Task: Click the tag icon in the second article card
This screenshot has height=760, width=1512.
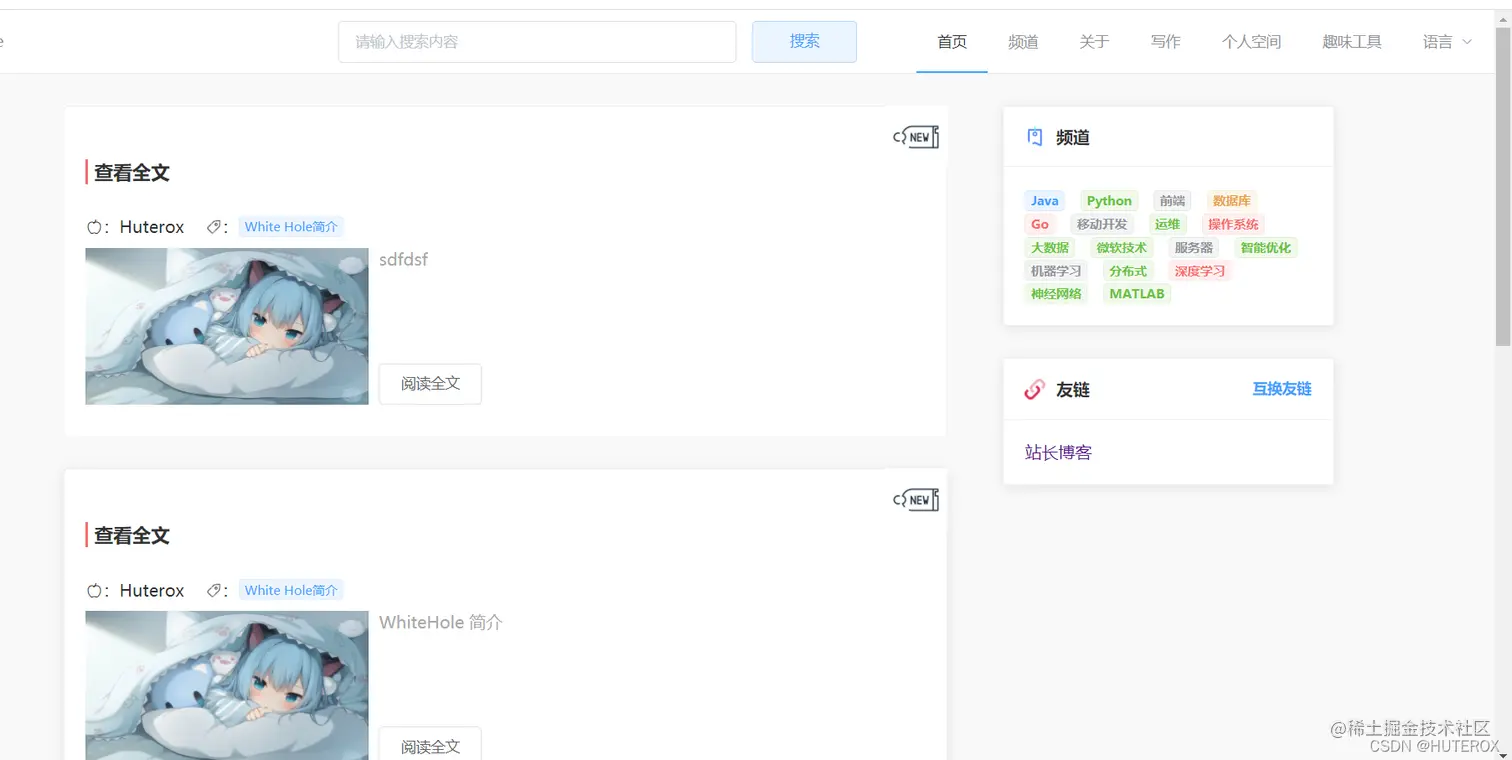Action: (212, 590)
